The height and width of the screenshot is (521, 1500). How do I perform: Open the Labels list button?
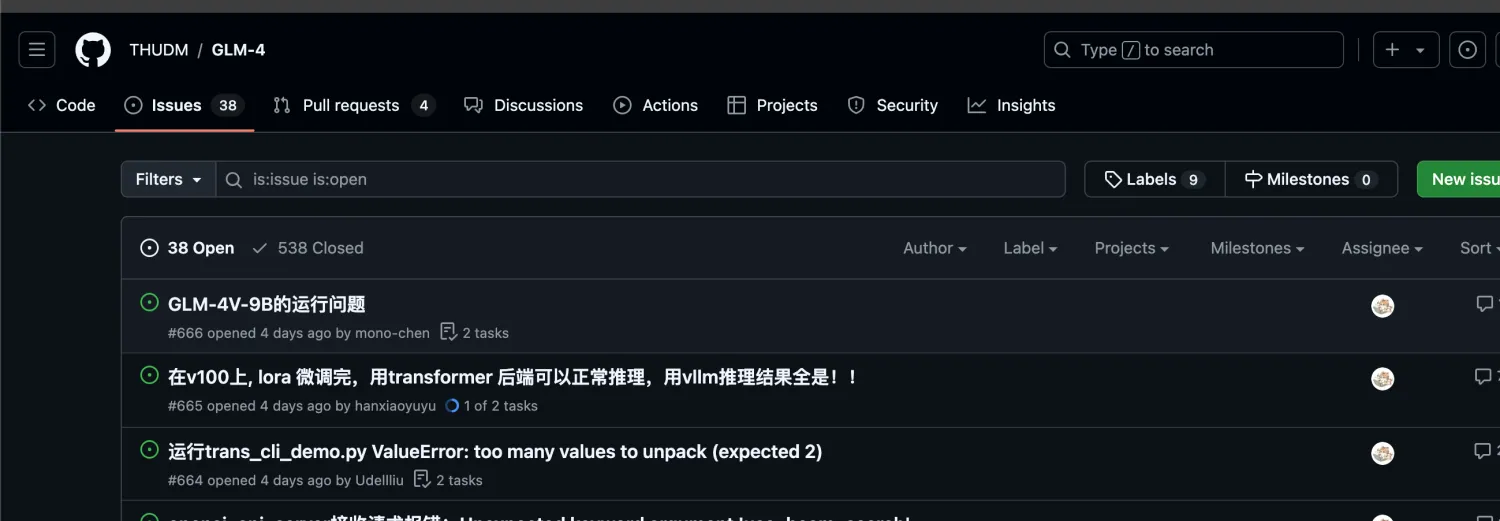(x=1154, y=179)
